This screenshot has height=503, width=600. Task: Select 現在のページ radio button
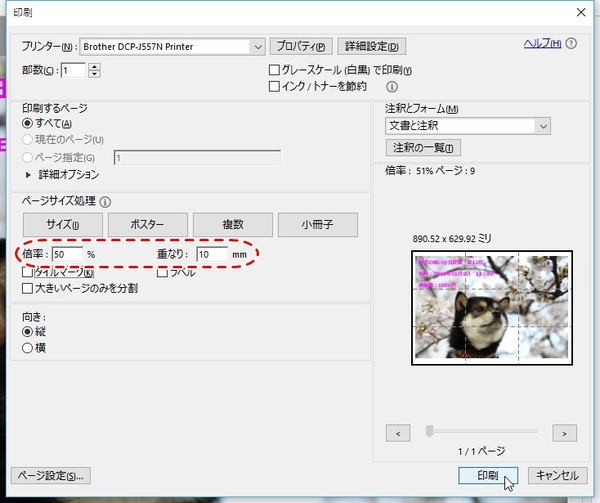pyautogui.click(x=27, y=140)
